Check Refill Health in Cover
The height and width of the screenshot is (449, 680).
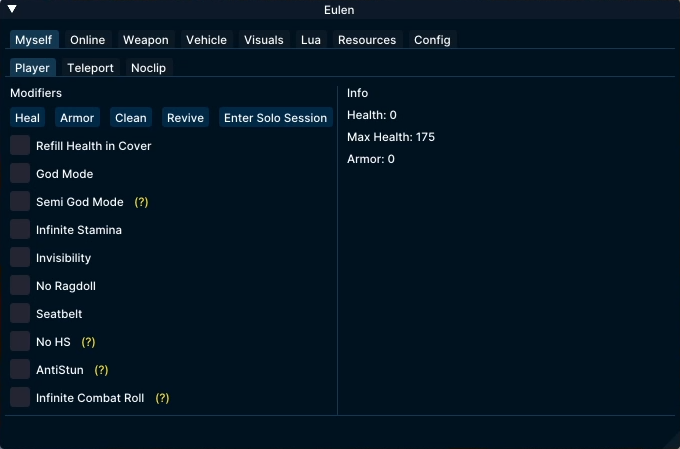20,145
